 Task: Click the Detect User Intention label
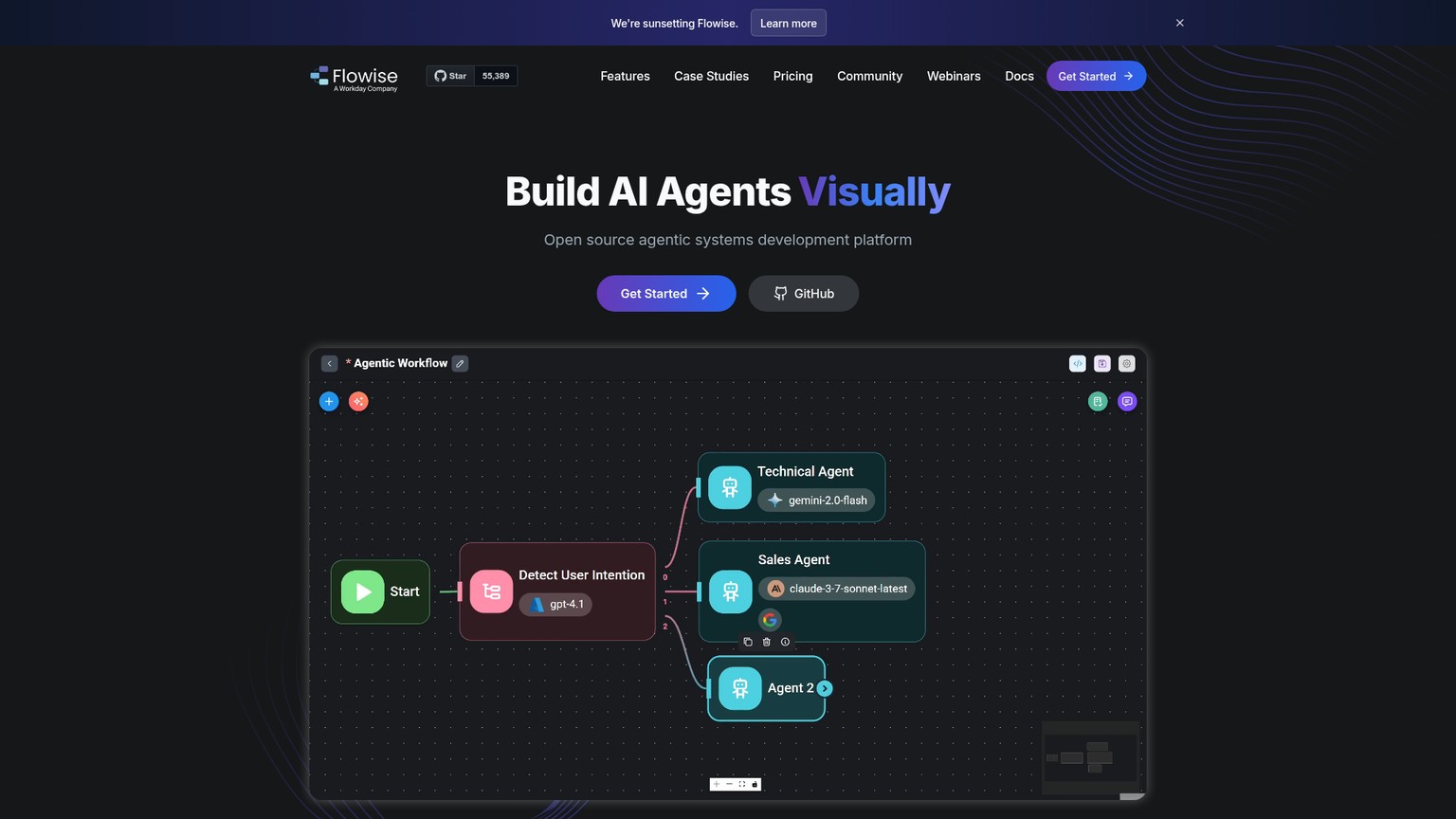[x=581, y=575]
